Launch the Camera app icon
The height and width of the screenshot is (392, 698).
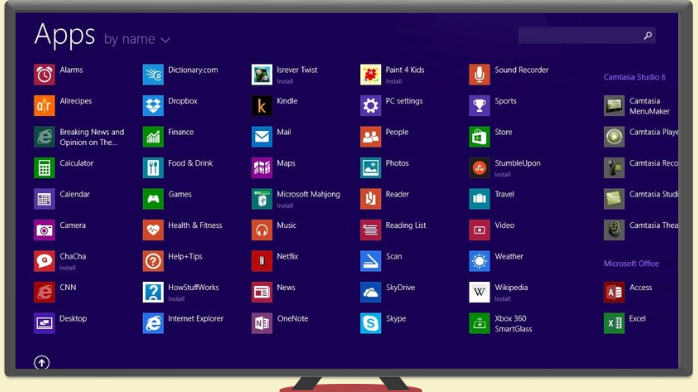[x=44, y=230]
